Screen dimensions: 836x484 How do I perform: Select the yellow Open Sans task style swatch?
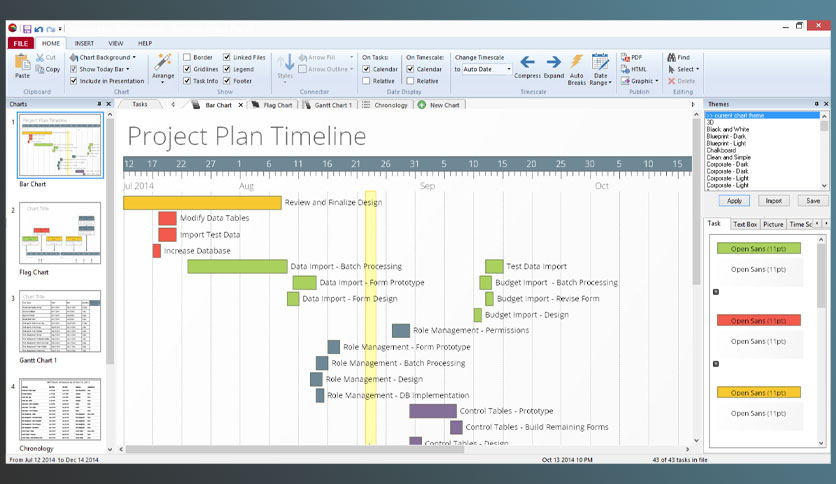point(758,392)
